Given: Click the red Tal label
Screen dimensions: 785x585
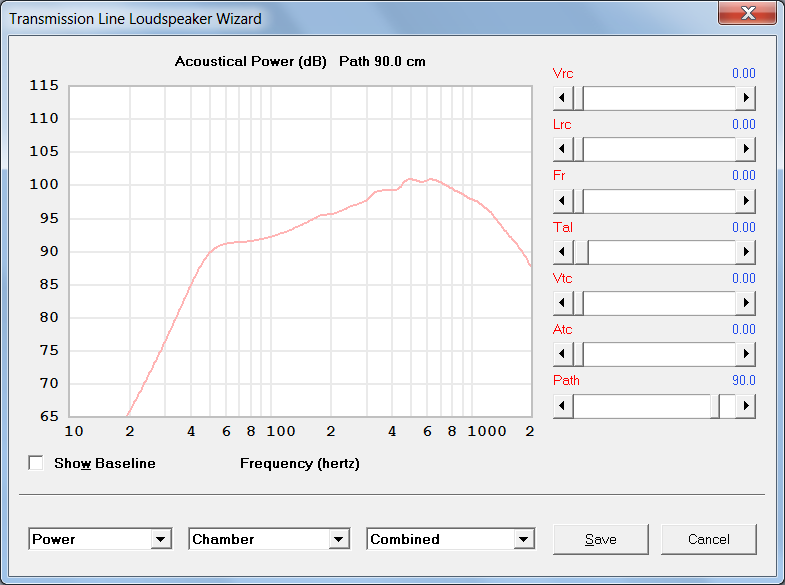Looking at the screenshot, I should tap(563, 227).
